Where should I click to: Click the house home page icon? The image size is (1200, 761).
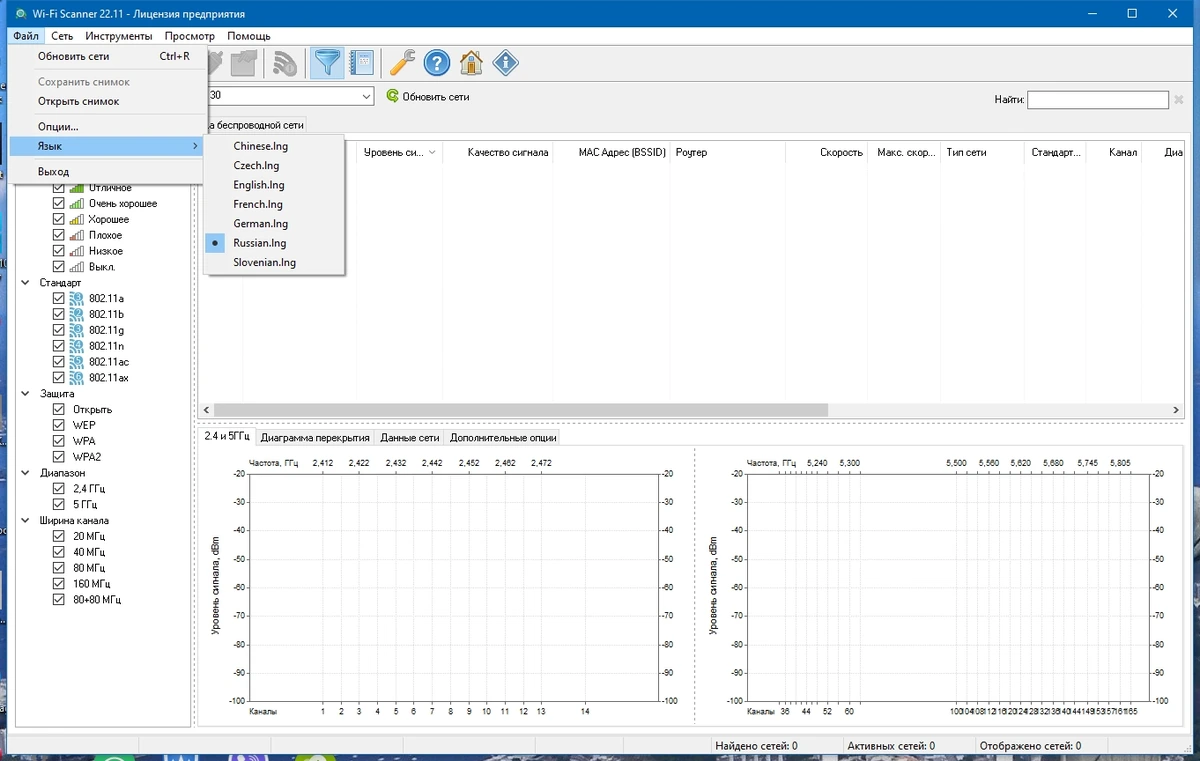pos(471,64)
